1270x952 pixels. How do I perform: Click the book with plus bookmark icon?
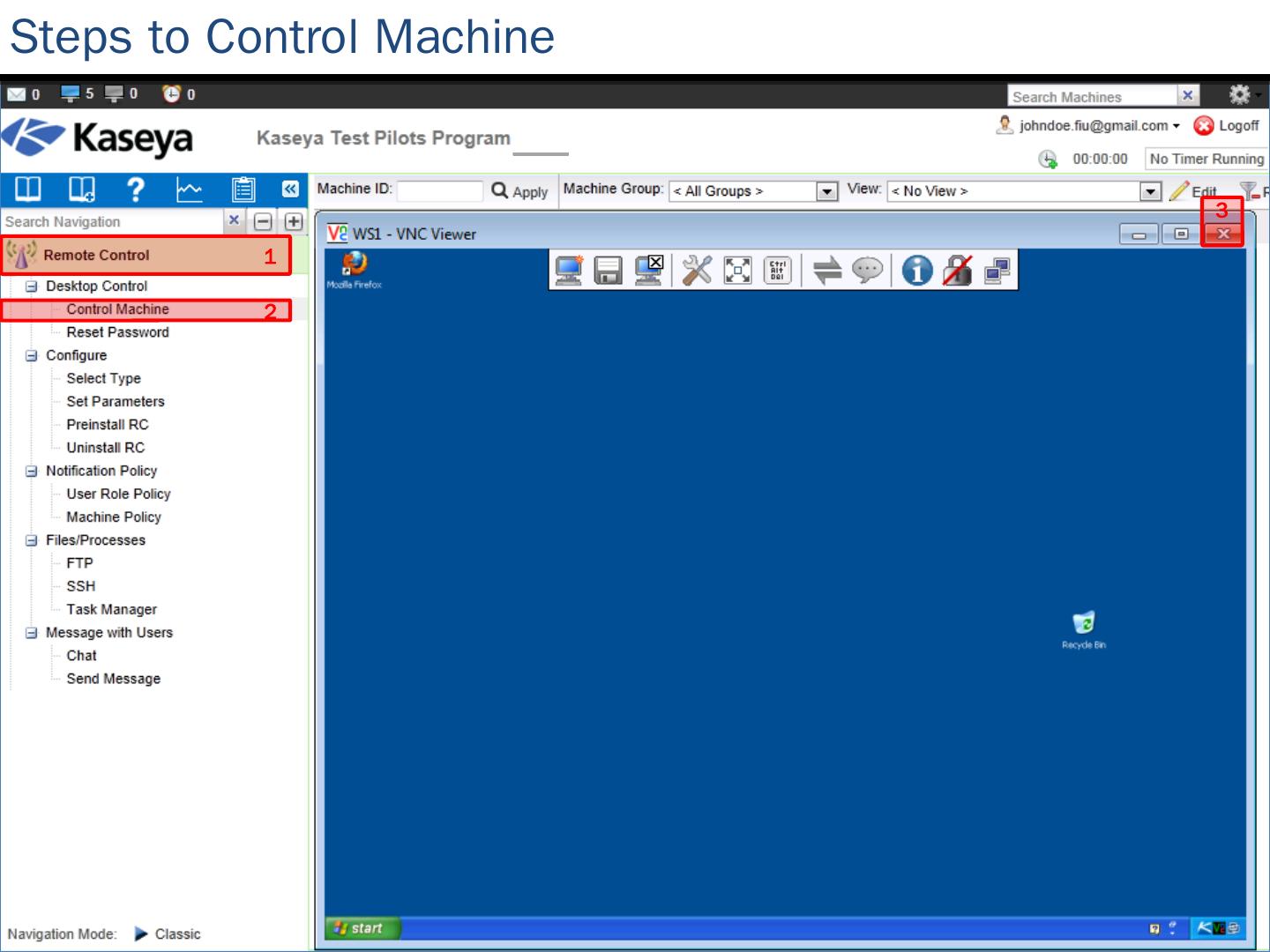(x=81, y=189)
